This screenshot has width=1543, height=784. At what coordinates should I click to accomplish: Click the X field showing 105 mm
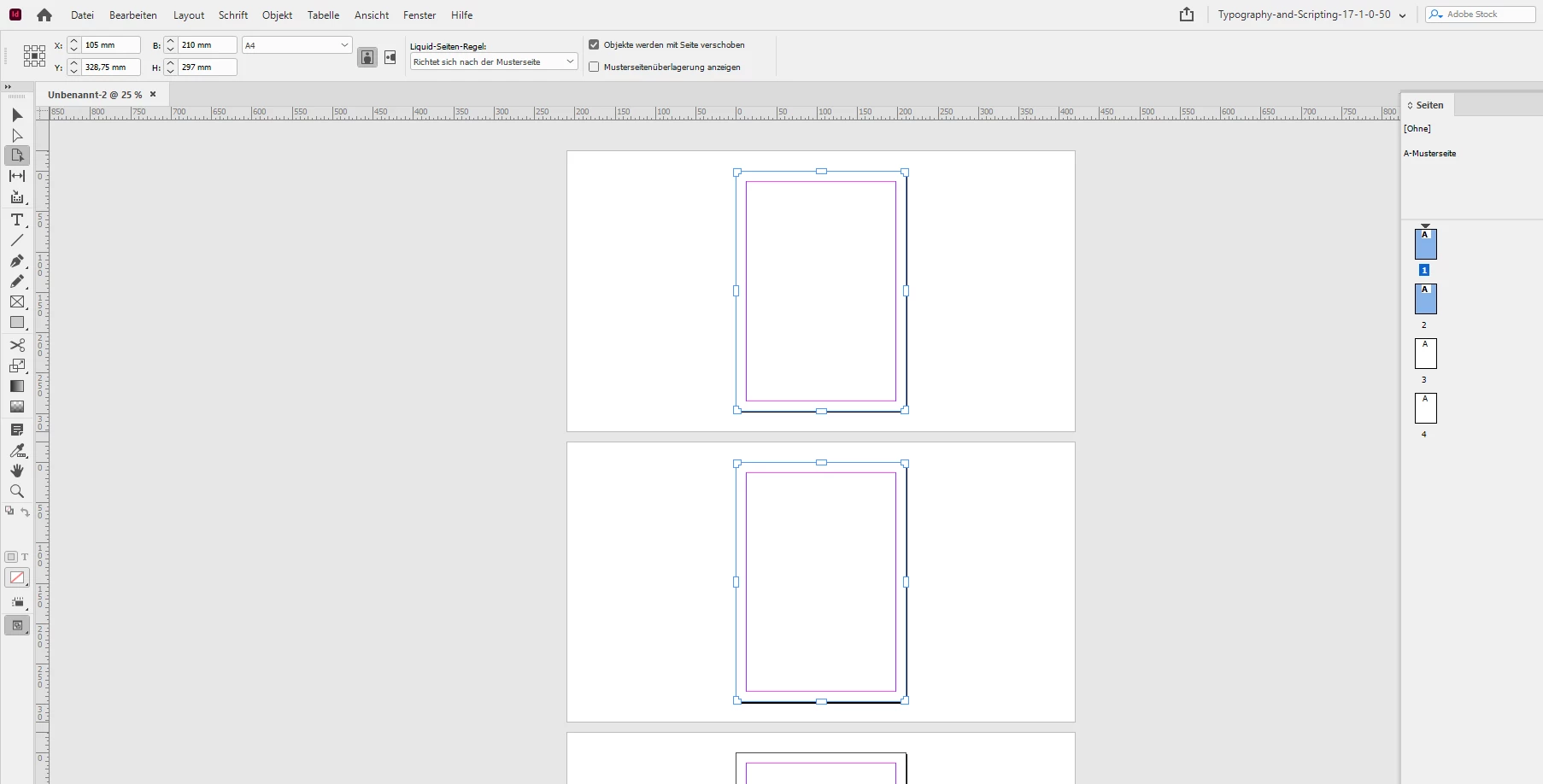[111, 45]
